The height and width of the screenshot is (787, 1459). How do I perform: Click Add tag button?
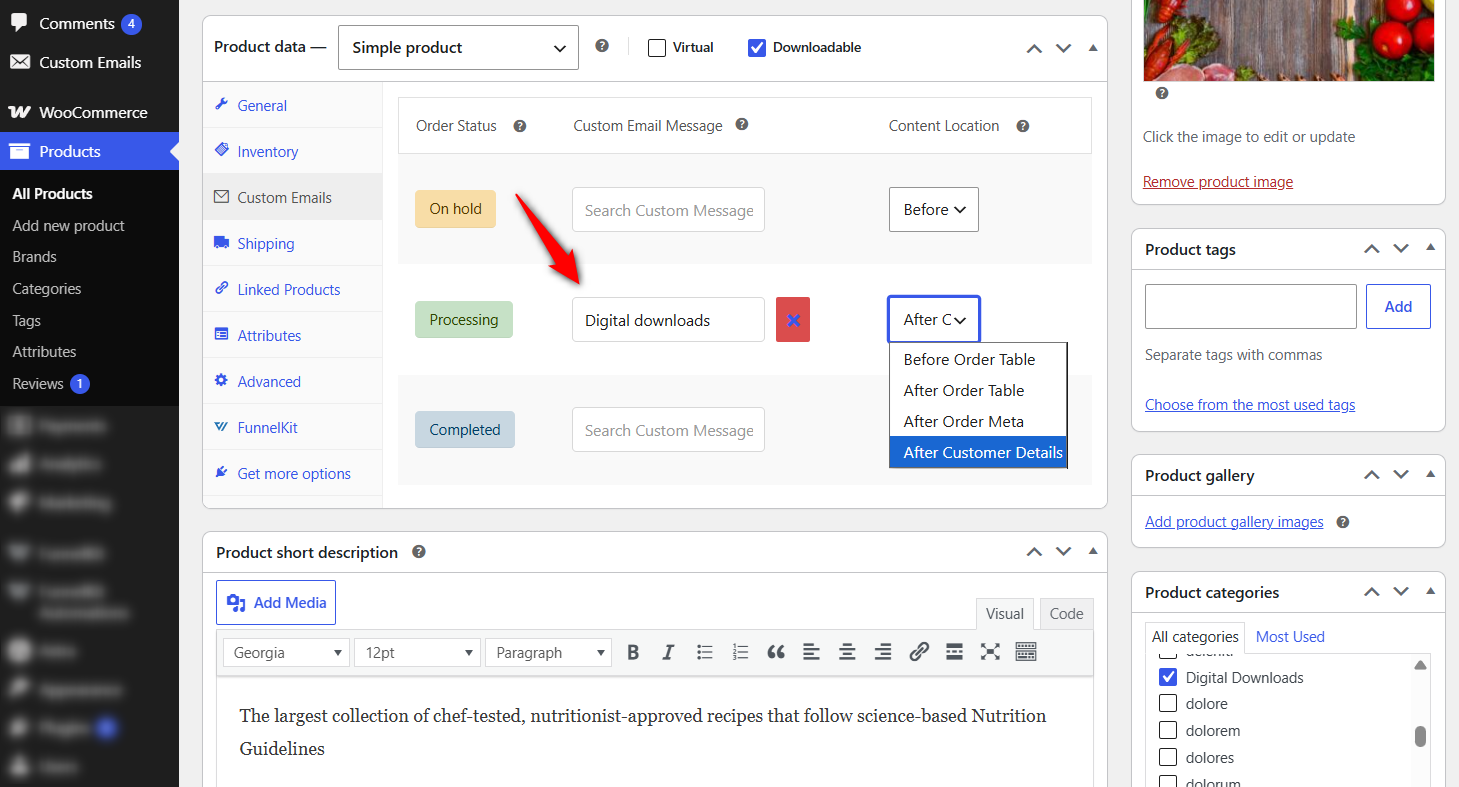(1398, 307)
